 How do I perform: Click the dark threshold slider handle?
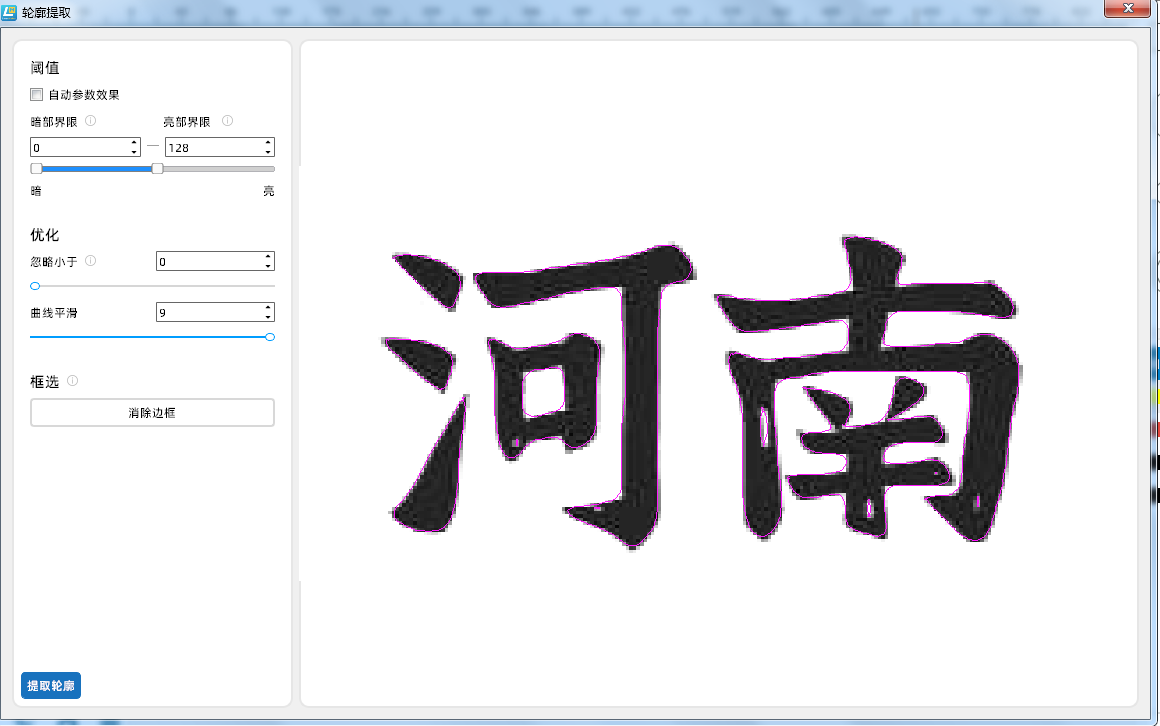(36, 169)
